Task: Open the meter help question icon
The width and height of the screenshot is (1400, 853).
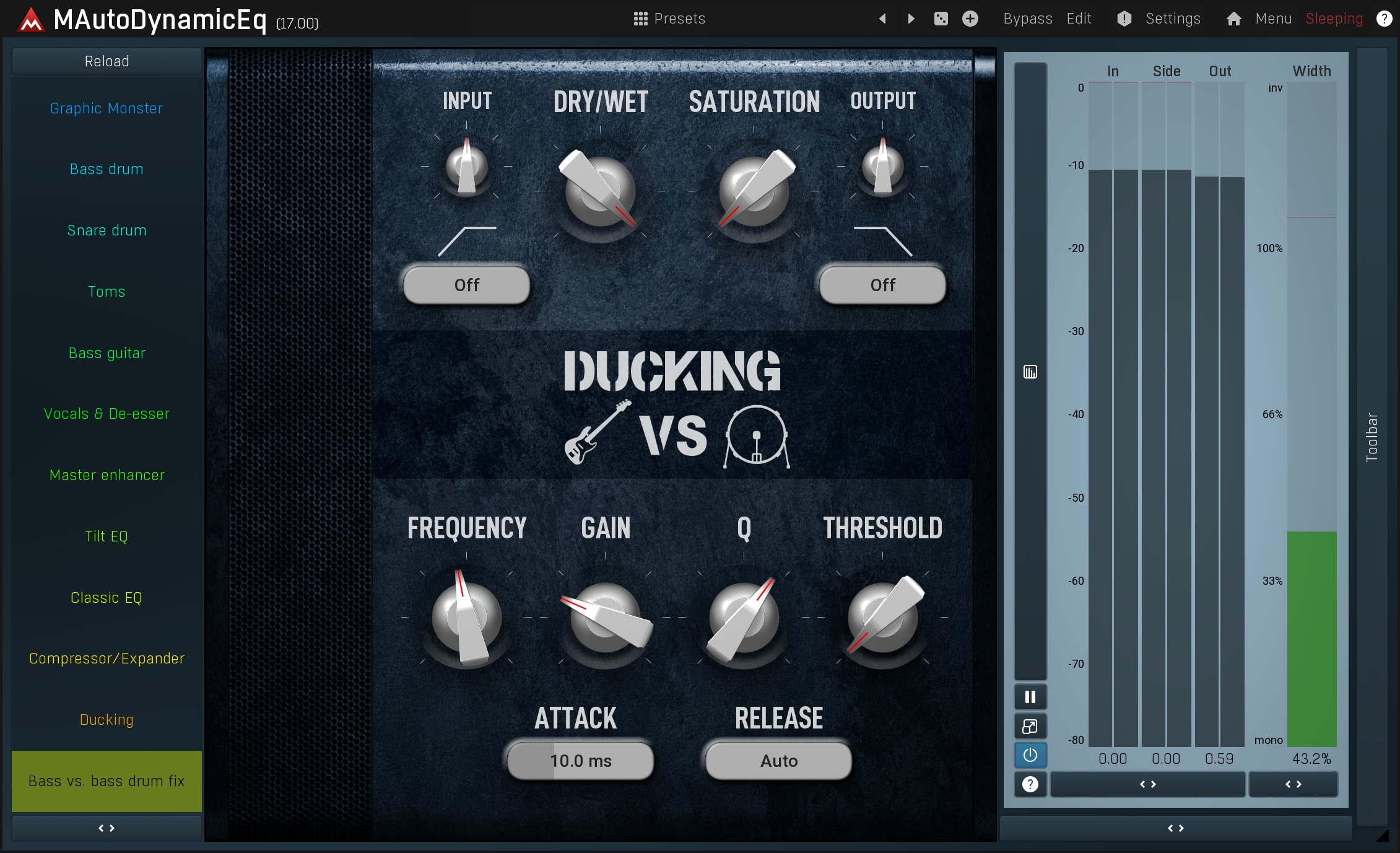Action: (1030, 784)
